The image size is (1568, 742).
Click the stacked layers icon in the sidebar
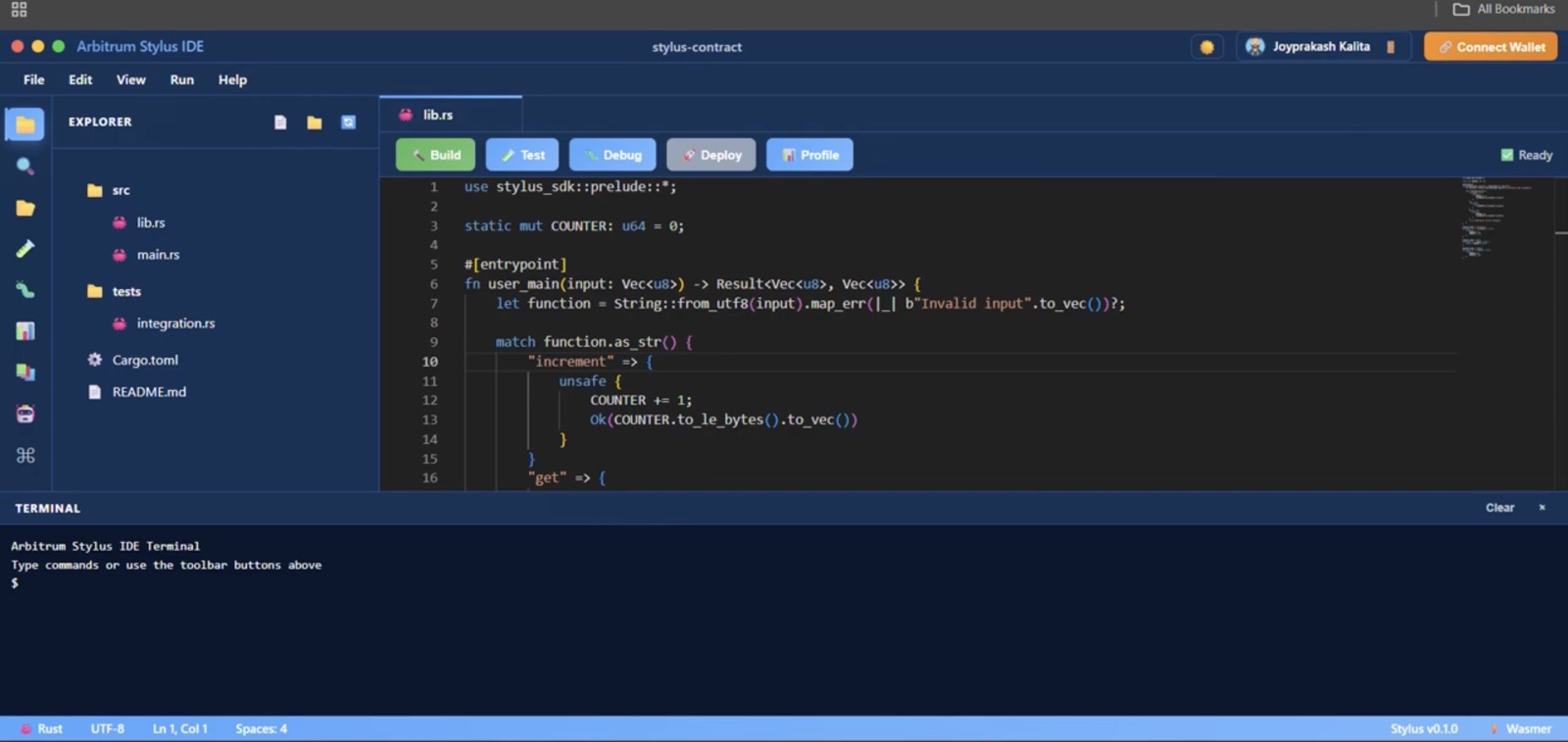point(25,372)
